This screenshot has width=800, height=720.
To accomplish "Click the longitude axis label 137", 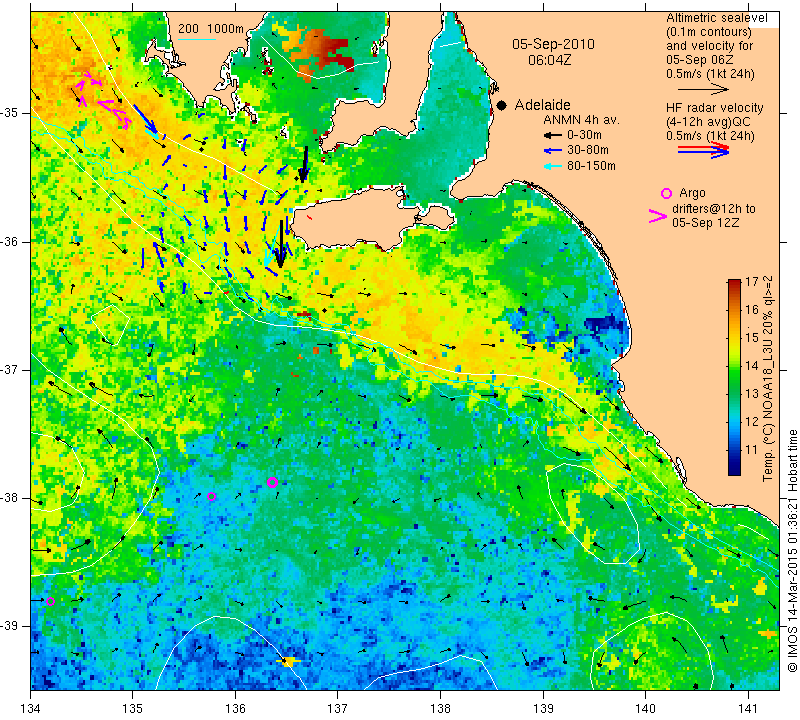I will click(338, 708).
